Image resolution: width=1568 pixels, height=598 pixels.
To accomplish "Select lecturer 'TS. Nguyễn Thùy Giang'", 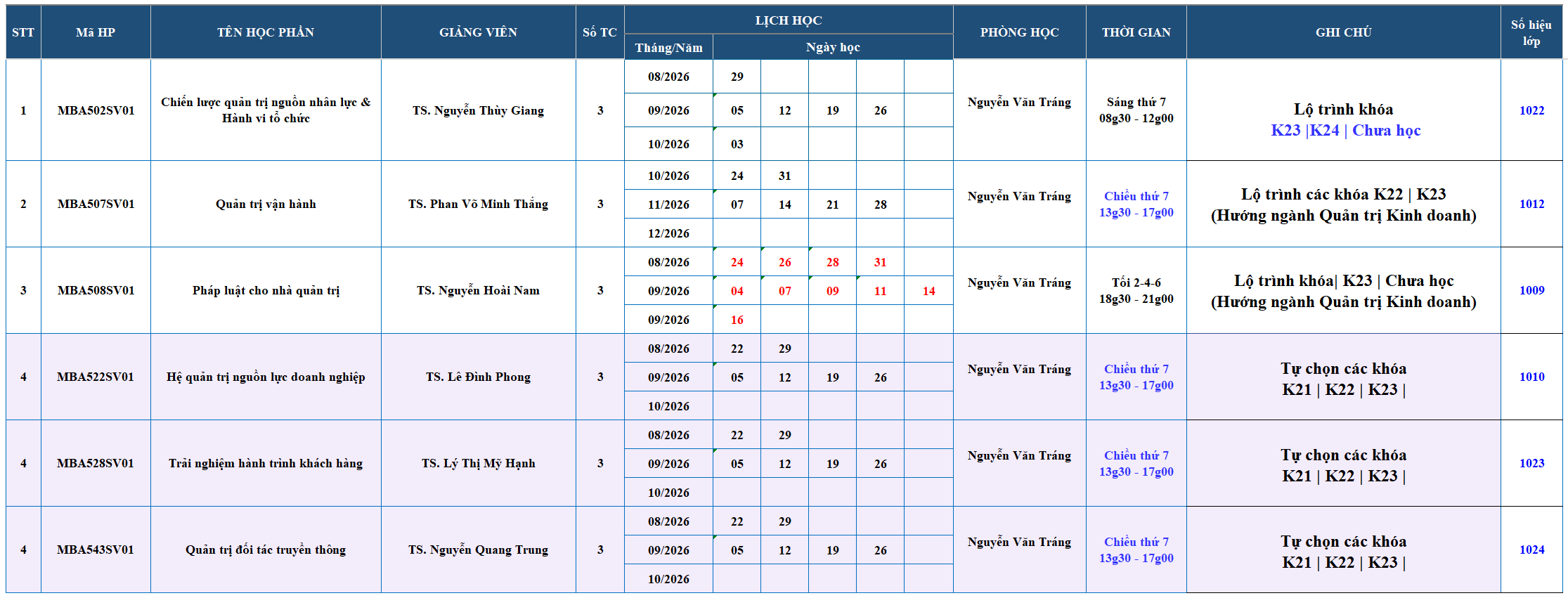I will pyautogui.click(x=478, y=110).
